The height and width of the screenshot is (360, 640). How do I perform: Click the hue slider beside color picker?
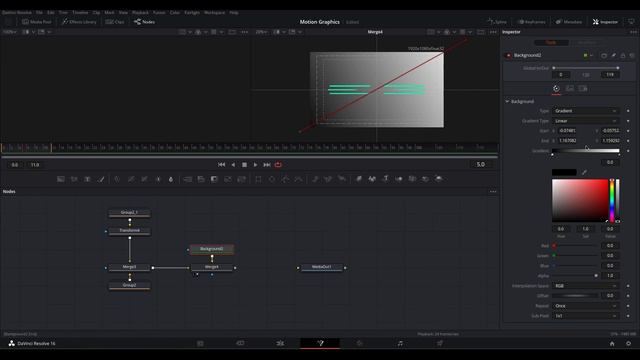pyautogui.click(x=612, y=200)
